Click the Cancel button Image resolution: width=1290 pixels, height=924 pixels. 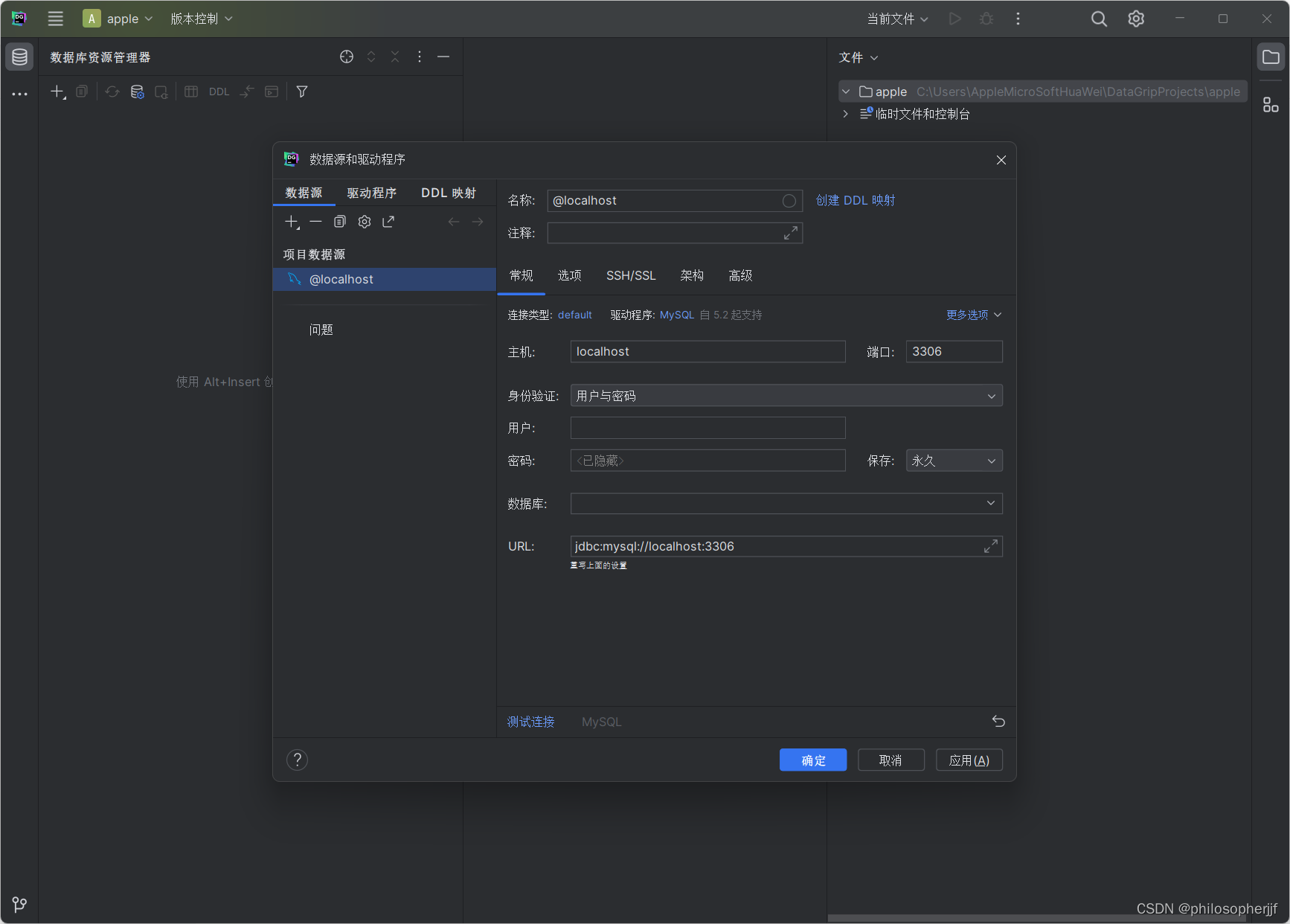[891, 760]
